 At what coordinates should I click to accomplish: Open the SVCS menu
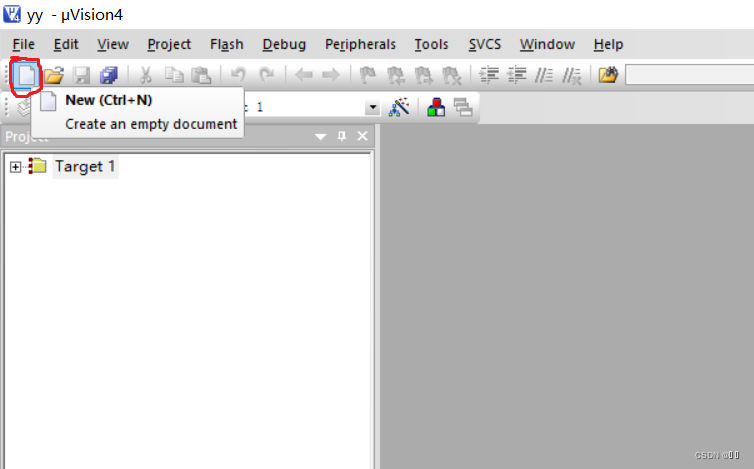tap(485, 44)
